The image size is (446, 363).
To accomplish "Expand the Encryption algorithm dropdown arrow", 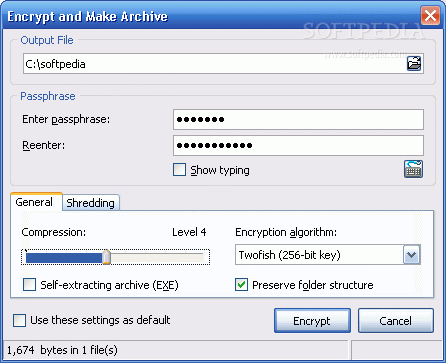I will [x=412, y=255].
